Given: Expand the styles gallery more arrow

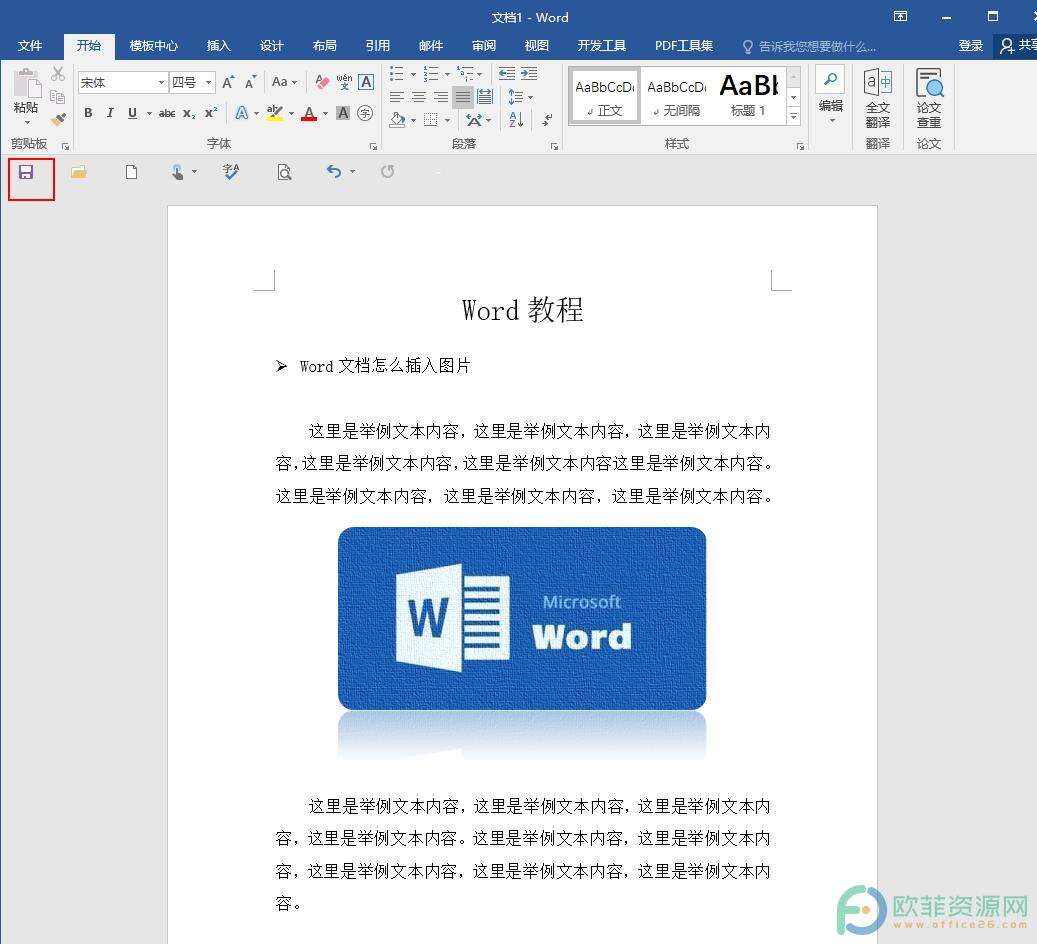Looking at the screenshot, I should pos(794,117).
